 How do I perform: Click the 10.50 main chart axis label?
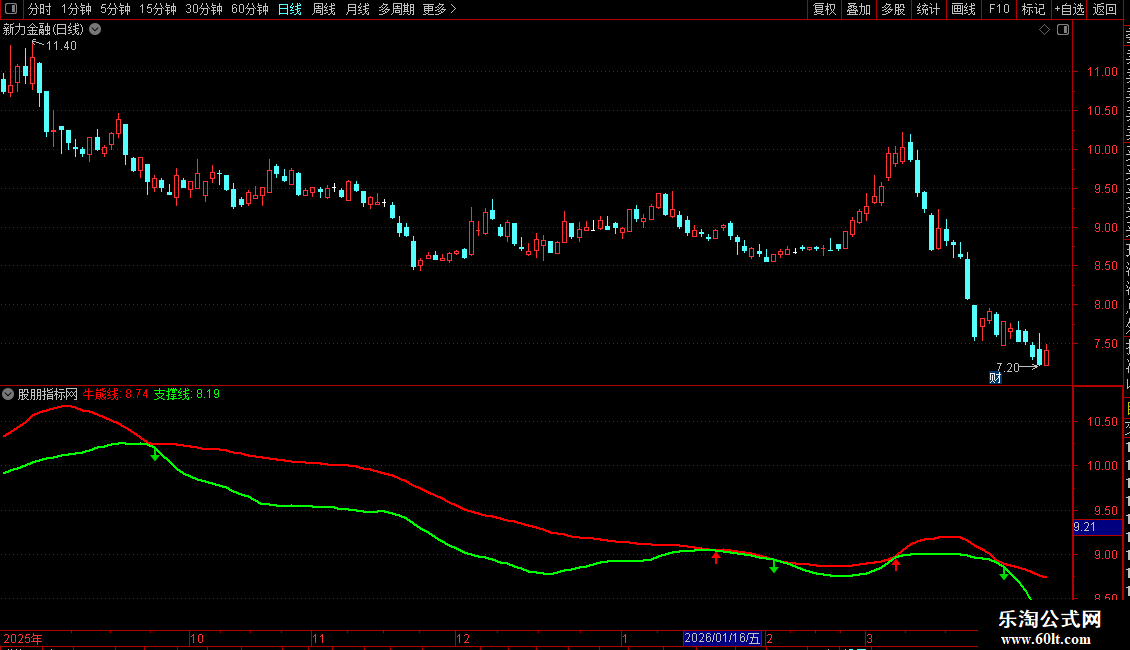[x=1103, y=111]
